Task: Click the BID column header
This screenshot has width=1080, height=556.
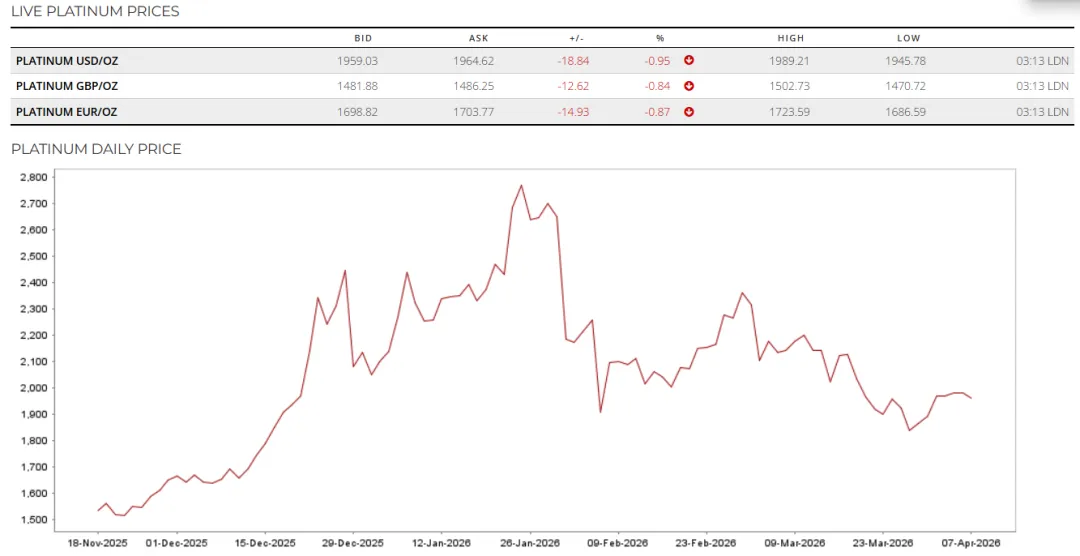Action: pos(363,39)
